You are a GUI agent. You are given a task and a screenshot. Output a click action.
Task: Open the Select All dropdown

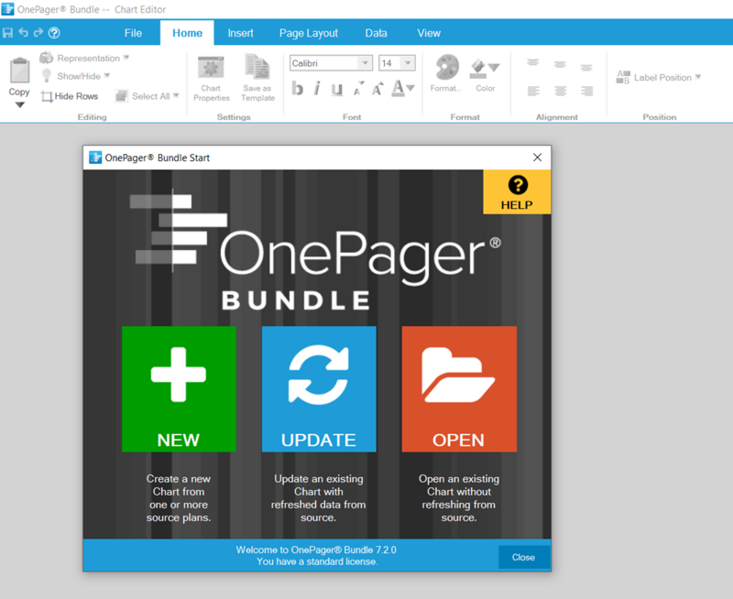148,96
